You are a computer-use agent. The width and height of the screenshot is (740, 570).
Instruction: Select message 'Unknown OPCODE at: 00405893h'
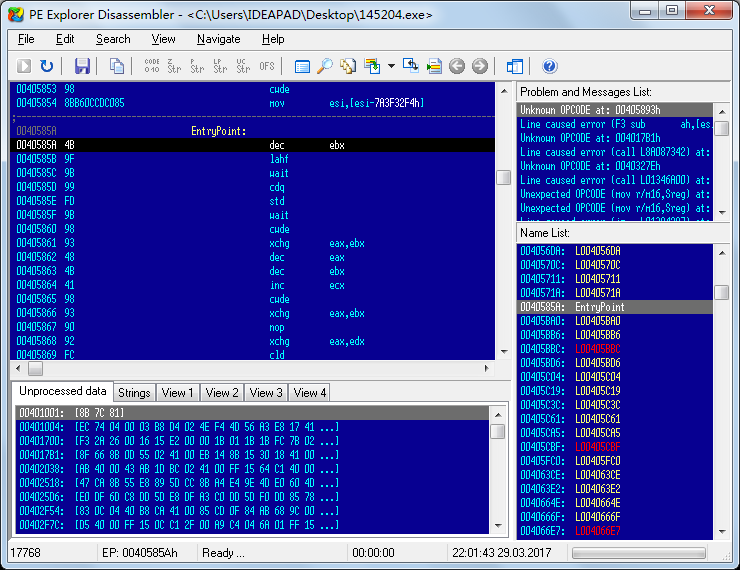pyautogui.click(x=615, y=110)
